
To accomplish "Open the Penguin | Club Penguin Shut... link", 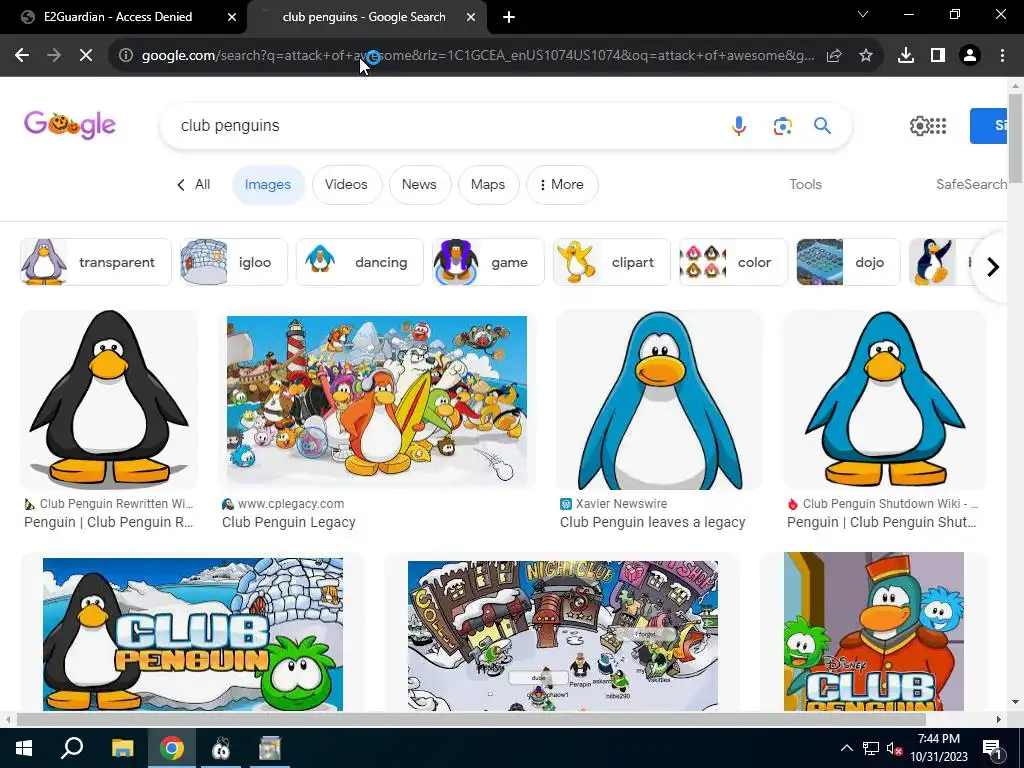I will coord(882,522).
